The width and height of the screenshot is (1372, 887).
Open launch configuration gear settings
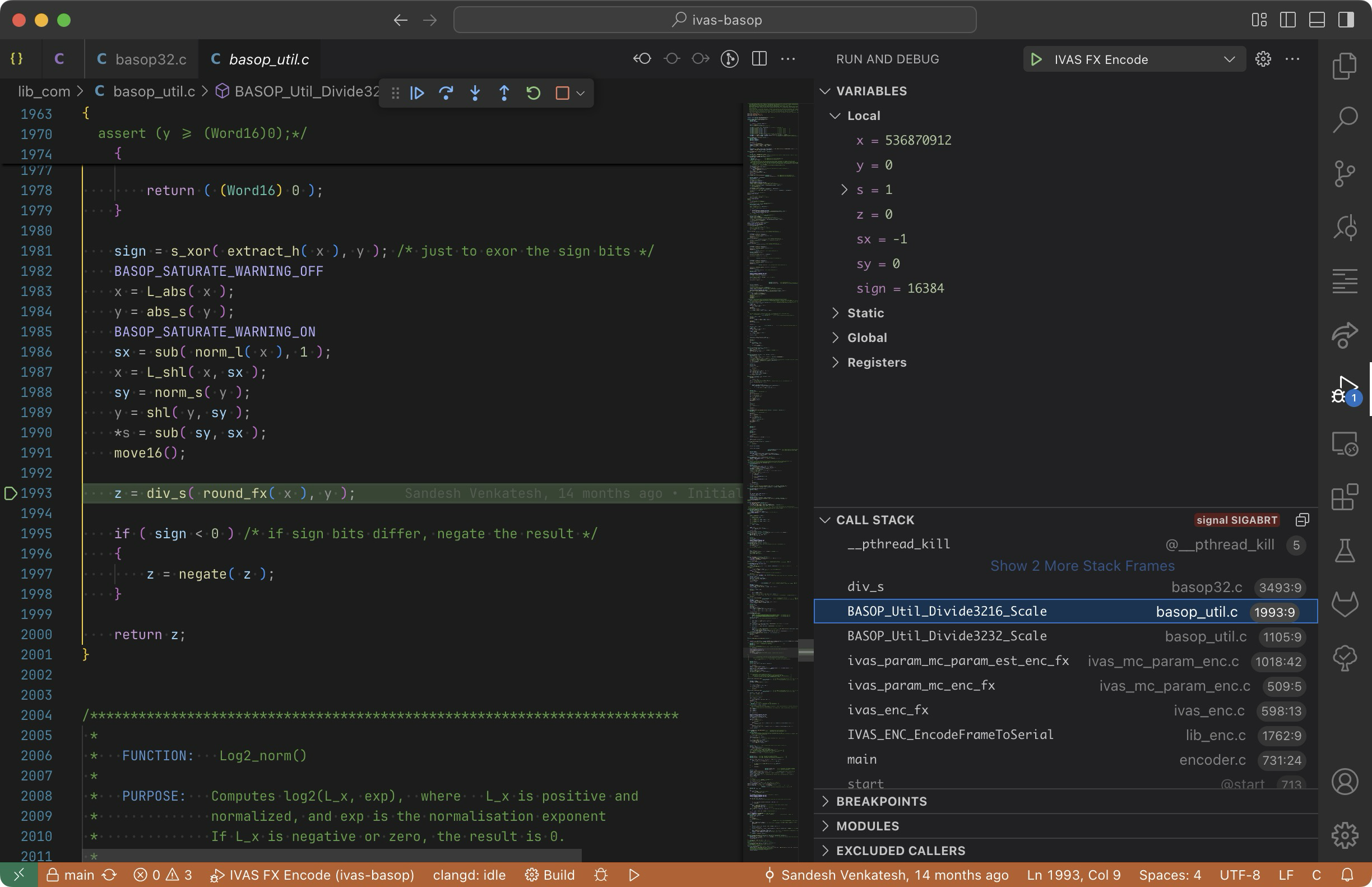click(x=1263, y=59)
